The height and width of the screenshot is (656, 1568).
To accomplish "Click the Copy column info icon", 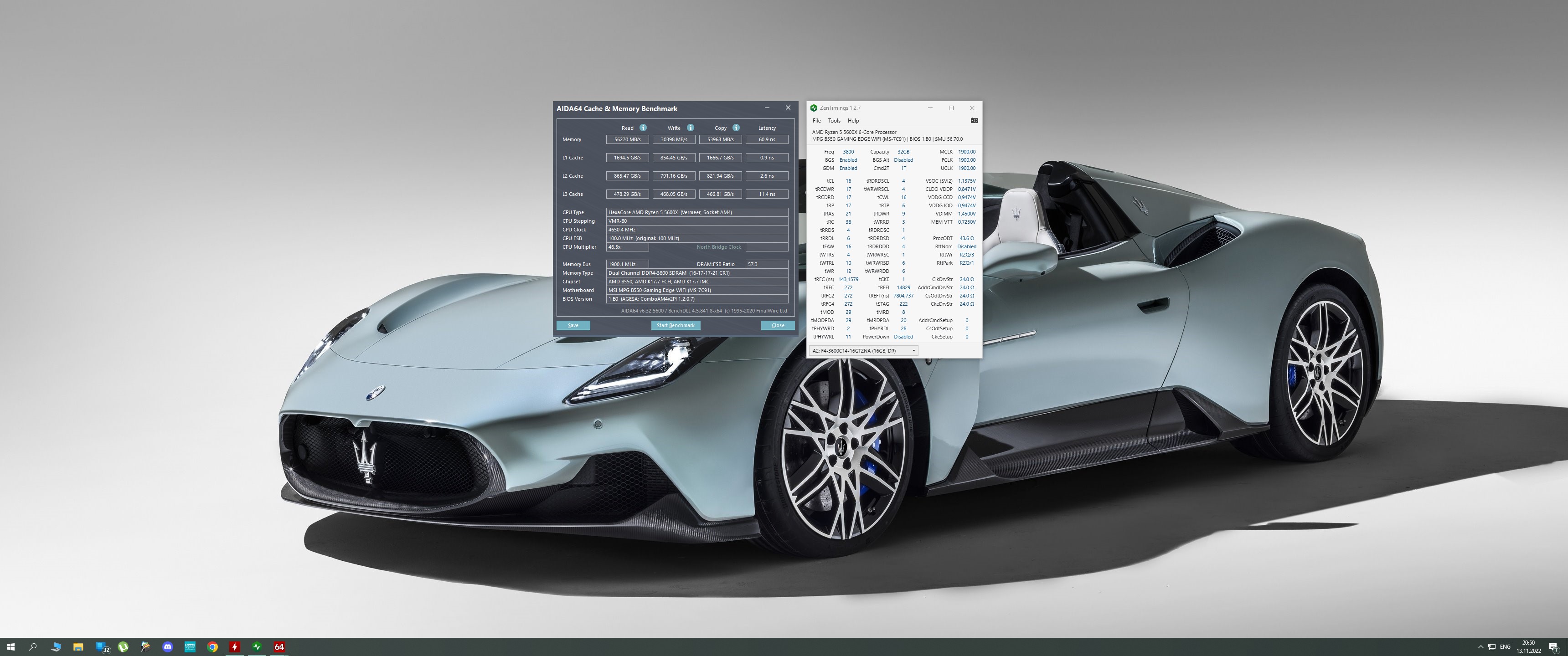I will point(736,128).
